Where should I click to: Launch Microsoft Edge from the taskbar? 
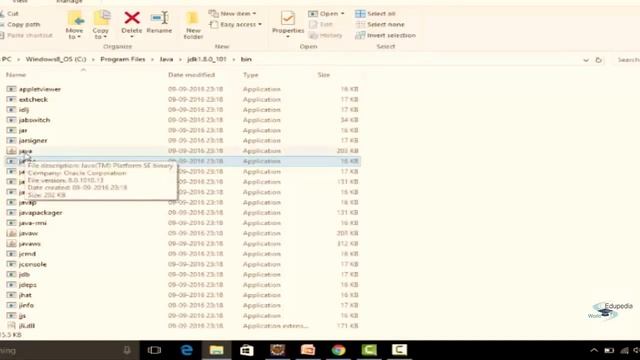(x=187, y=350)
